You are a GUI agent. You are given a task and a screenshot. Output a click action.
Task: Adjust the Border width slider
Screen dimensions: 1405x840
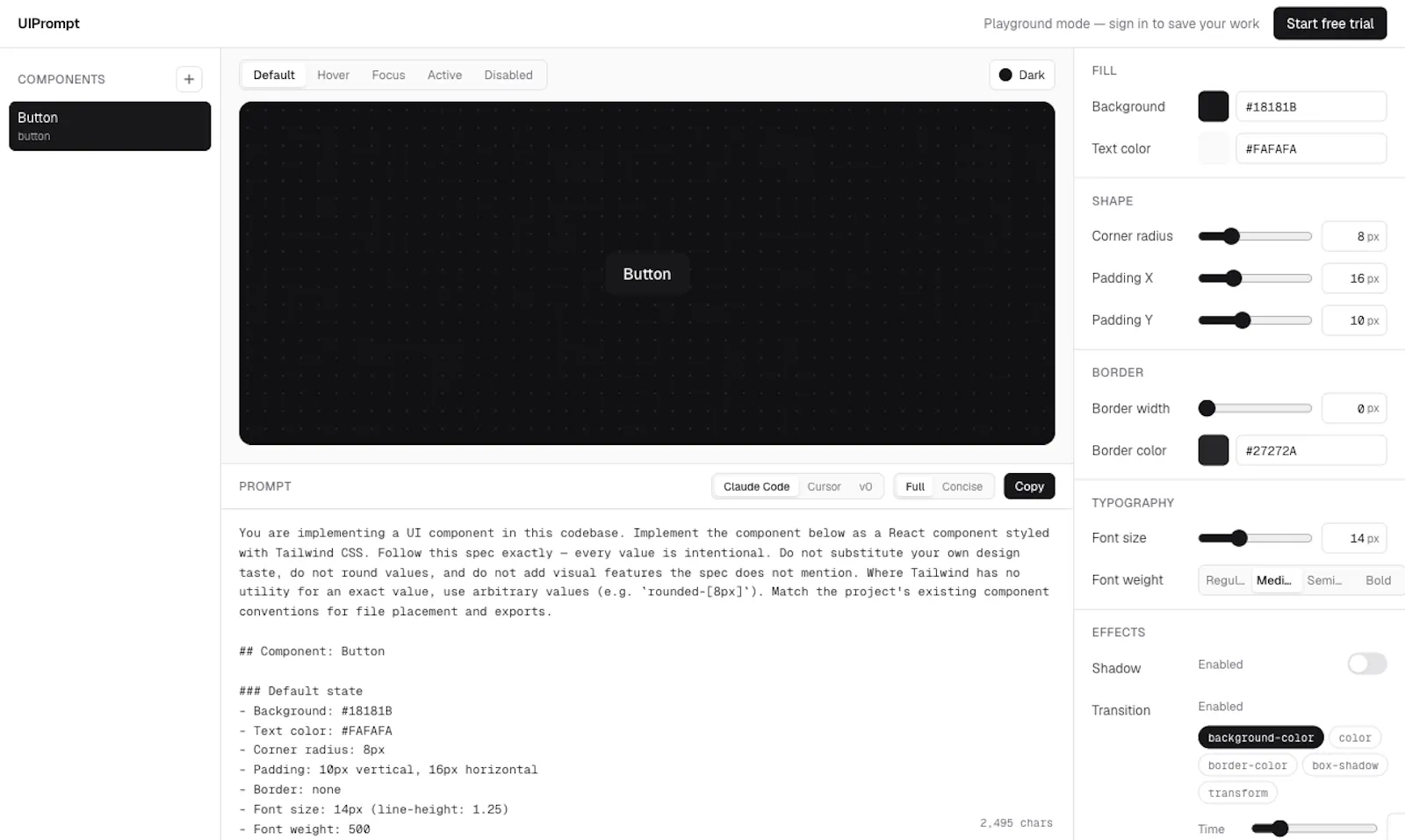1255,408
